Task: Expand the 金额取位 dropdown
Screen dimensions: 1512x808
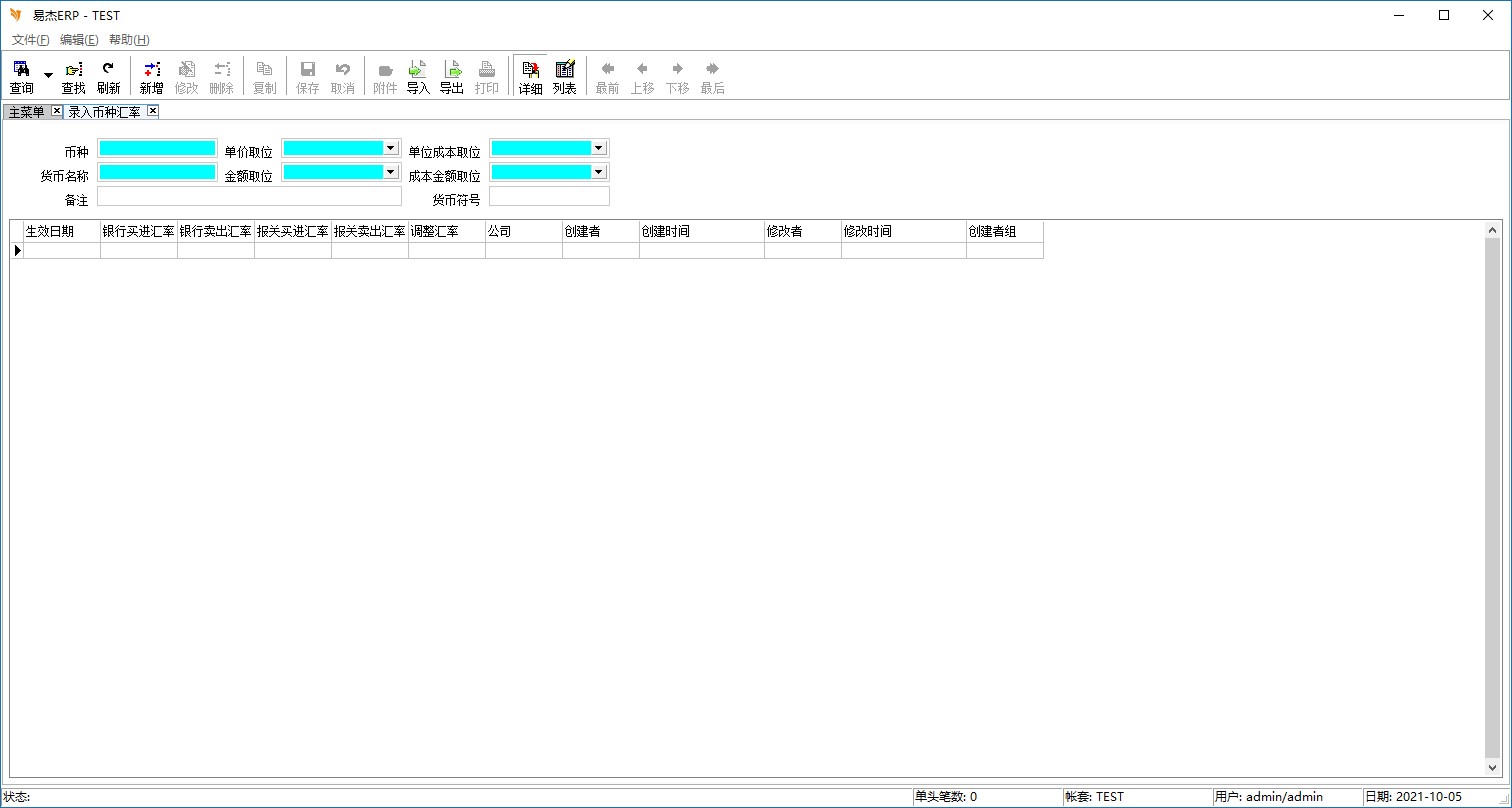Action: click(391, 172)
